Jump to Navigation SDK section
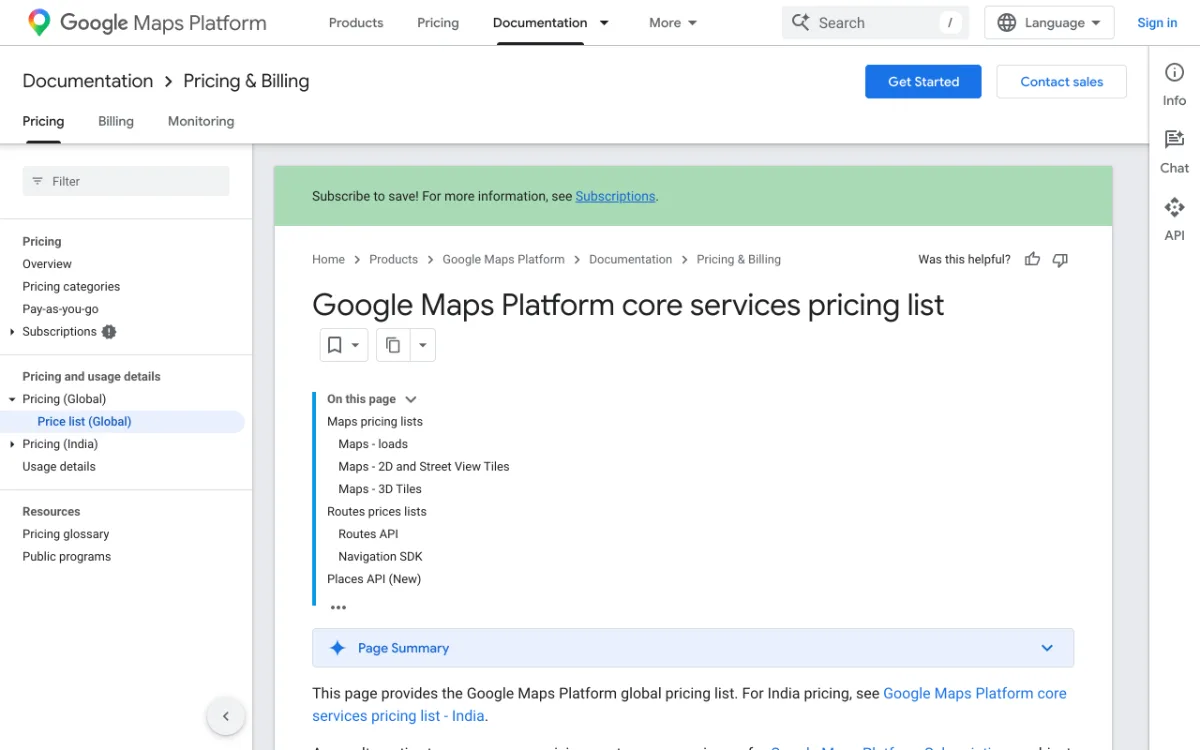The width and height of the screenshot is (1200, 750). pyautogui.click(x=381, y=557)
